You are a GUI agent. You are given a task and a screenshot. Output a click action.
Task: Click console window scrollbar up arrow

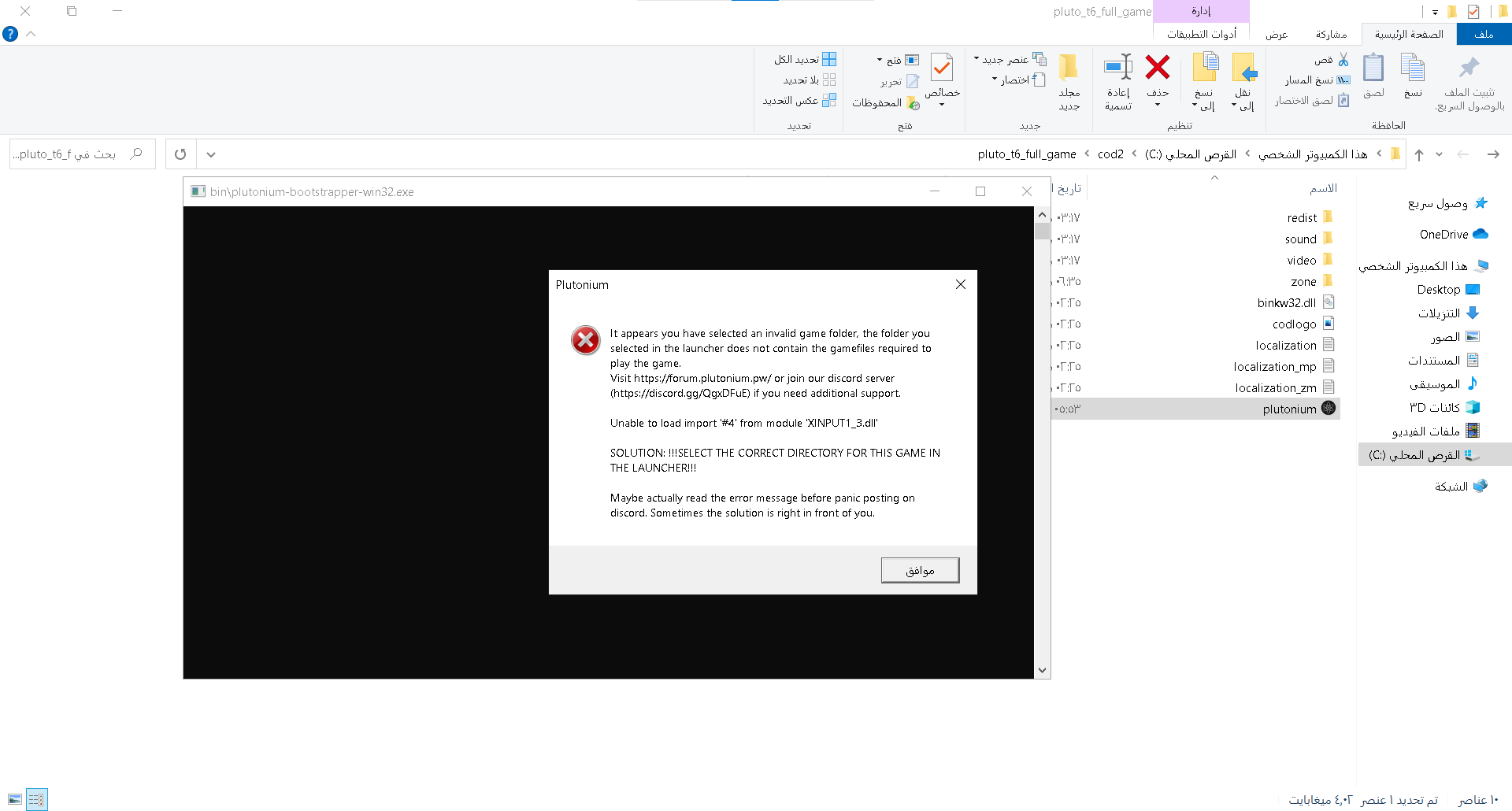pyautogui.click(x=1042, y=215)
